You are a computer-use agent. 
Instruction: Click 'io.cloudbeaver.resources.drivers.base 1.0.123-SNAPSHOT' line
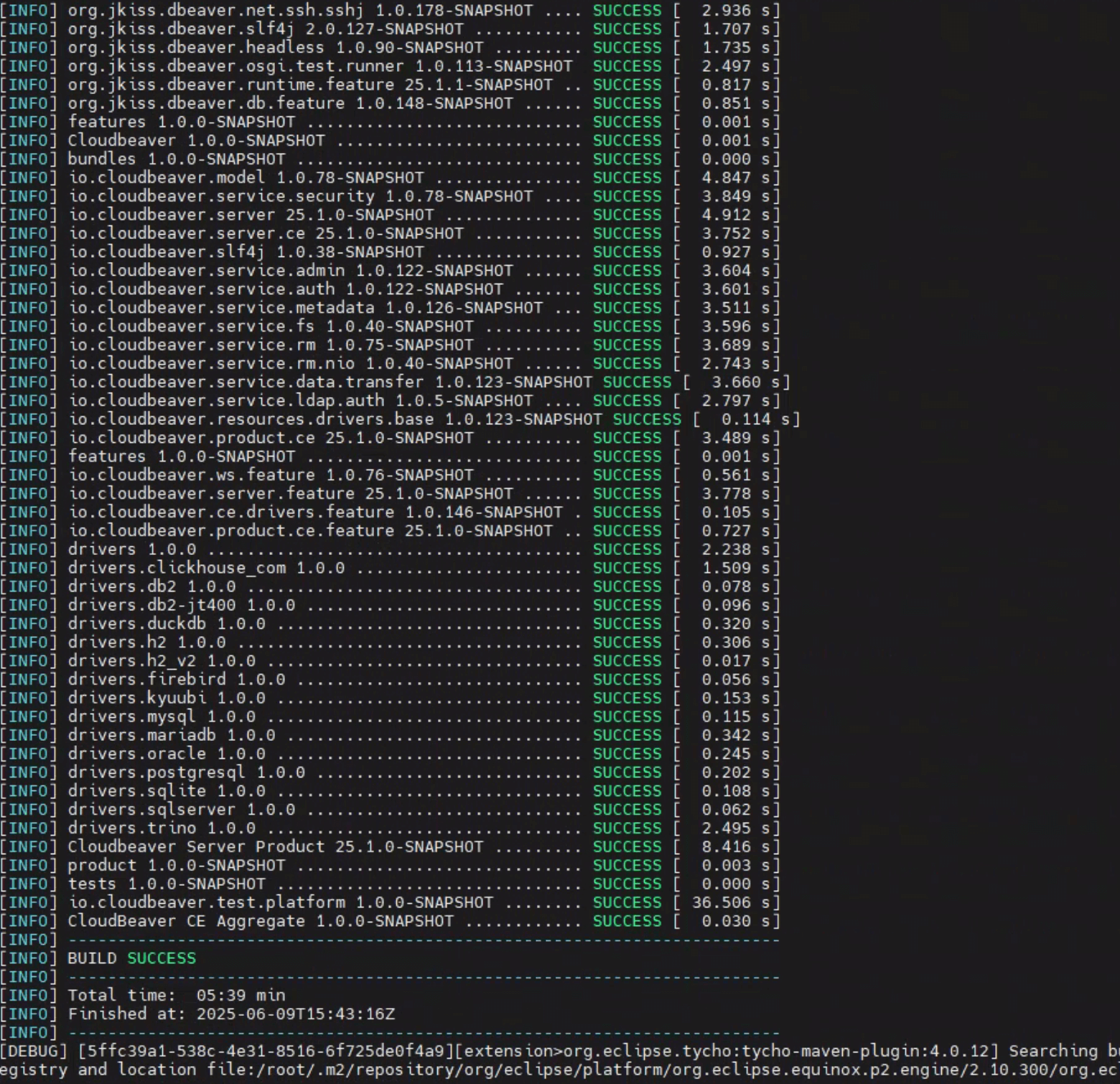pos(400,419)
